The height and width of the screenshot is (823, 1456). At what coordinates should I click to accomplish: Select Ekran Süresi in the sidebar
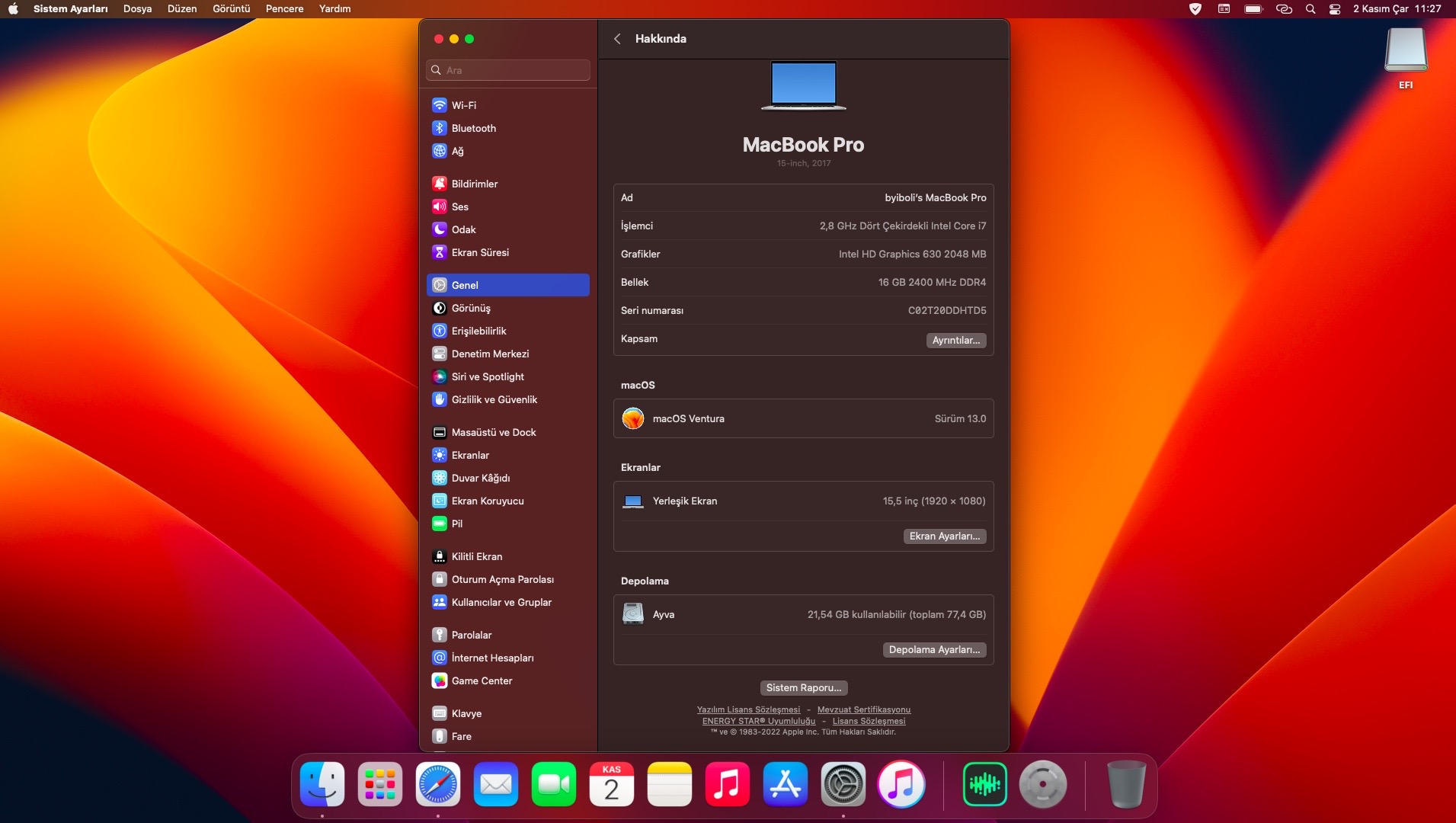pyautogui.click(x=479, y=252)
